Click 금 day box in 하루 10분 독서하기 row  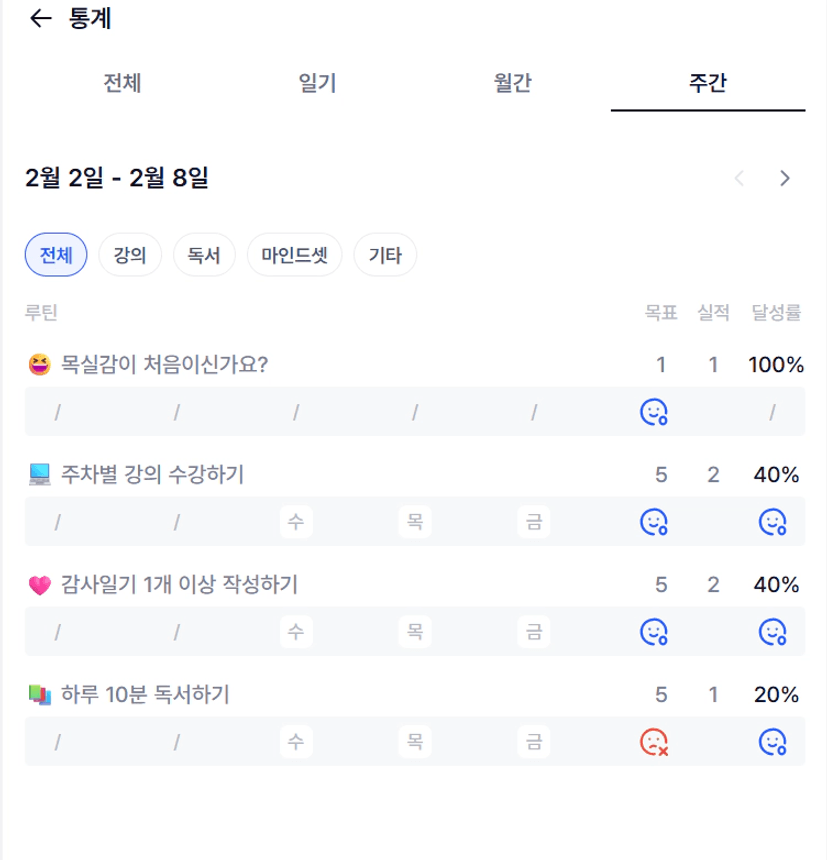click(535, 742)
